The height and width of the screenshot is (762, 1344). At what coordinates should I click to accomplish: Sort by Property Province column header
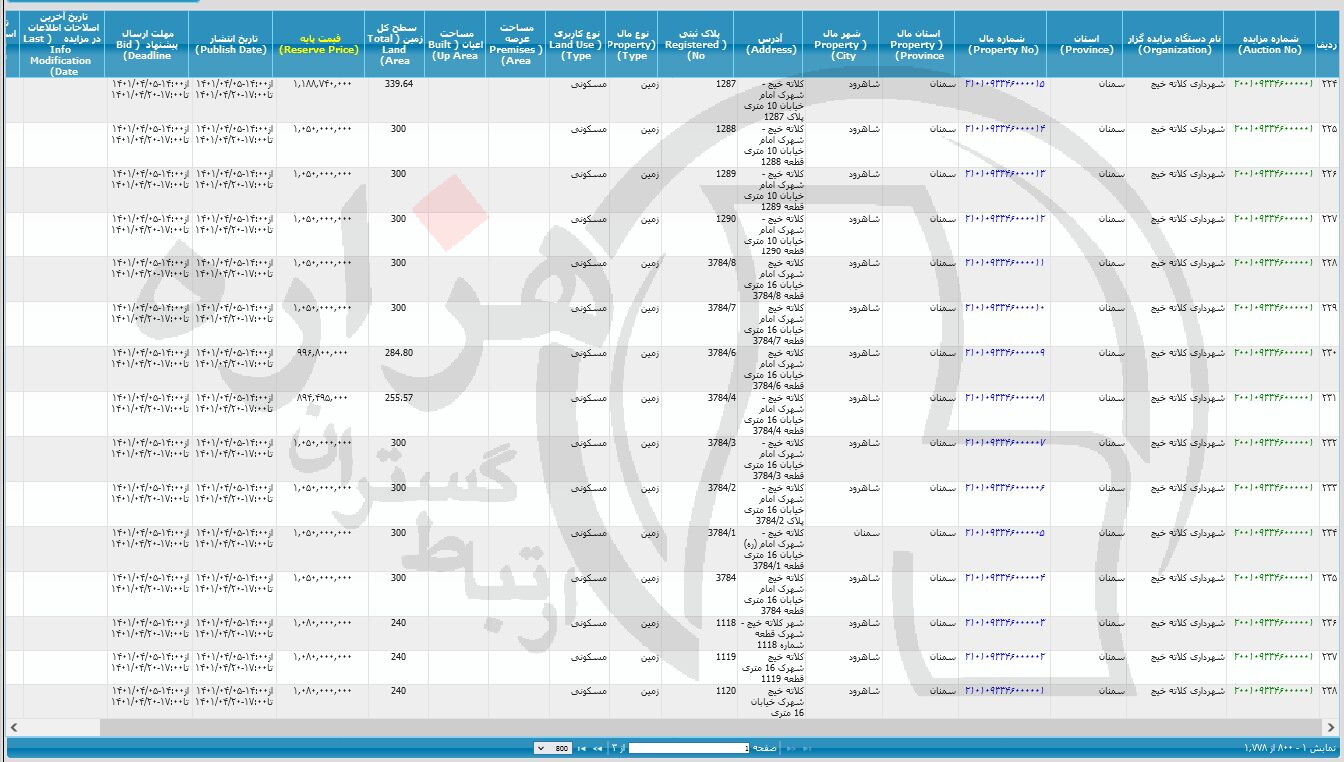point(917,44)
